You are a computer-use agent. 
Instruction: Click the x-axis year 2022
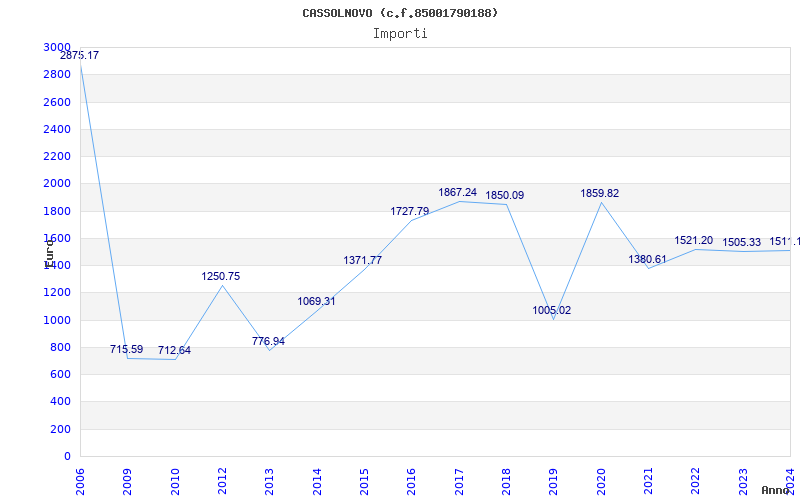pyautogui.click(x=695, y=482)
